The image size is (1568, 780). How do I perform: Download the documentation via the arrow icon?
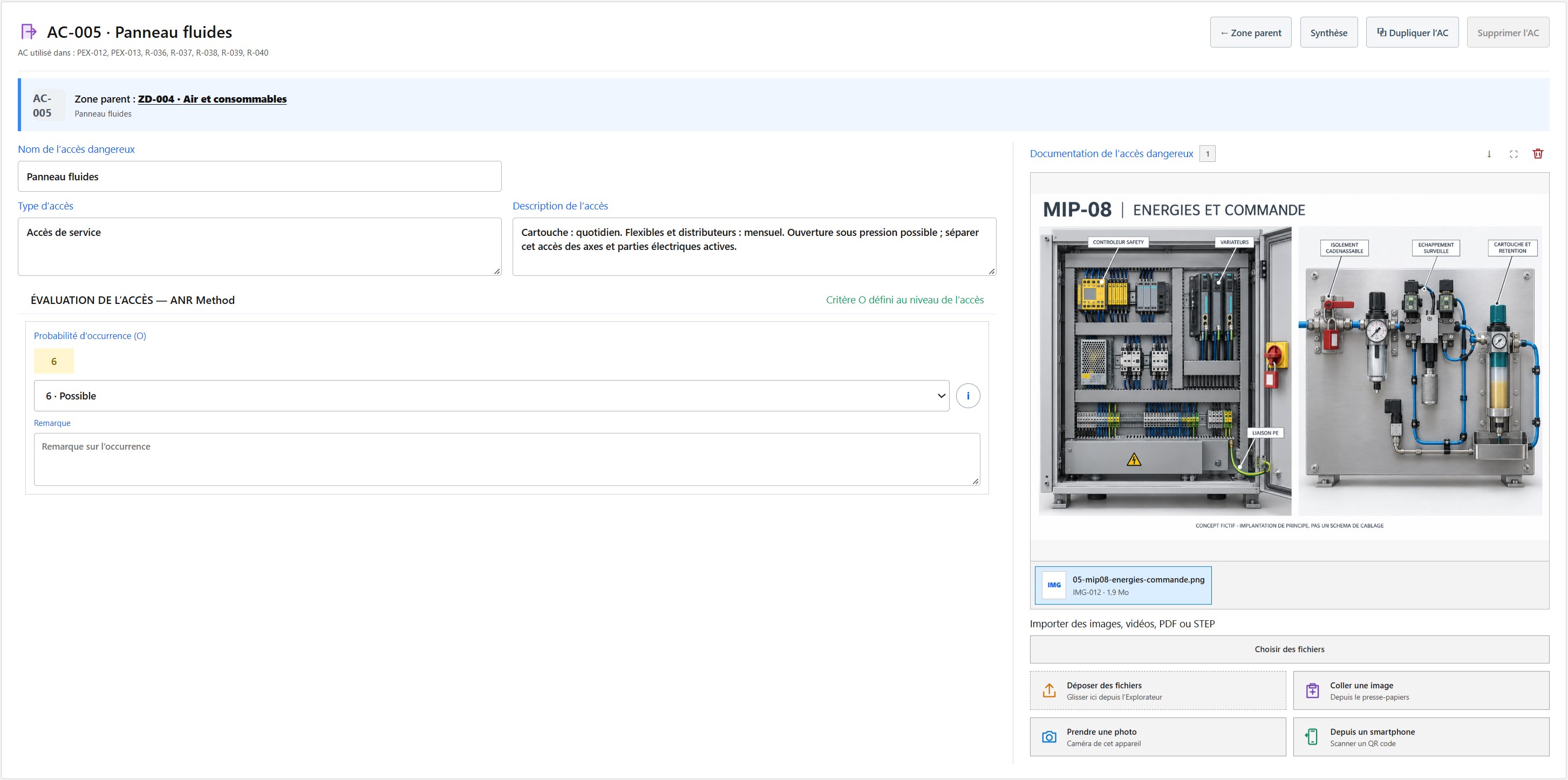tap(1489, 154)
